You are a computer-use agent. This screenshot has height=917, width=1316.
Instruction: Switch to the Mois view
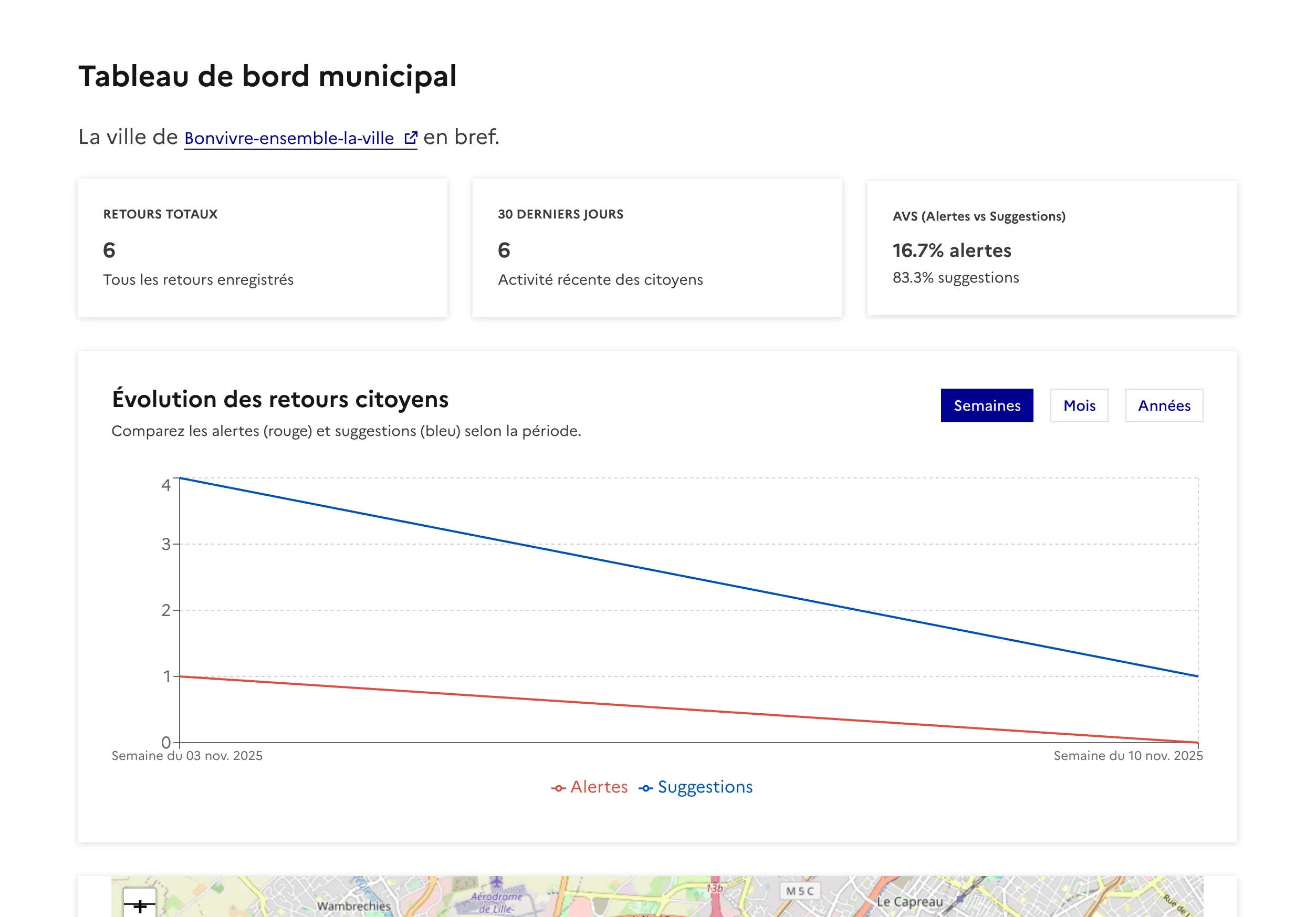(x=1079, y=406)
